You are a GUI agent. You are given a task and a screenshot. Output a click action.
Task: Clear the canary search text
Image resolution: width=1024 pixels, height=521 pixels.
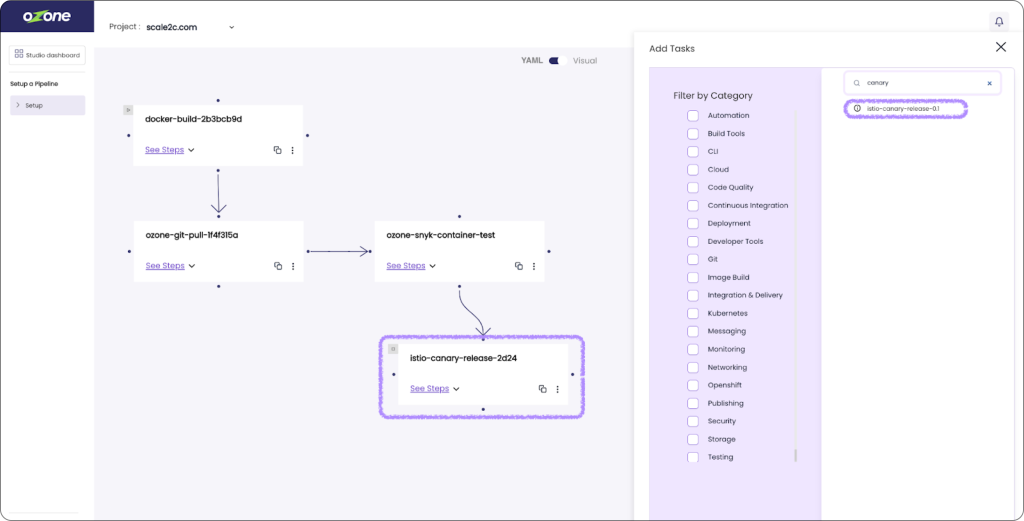click(990, 84)
